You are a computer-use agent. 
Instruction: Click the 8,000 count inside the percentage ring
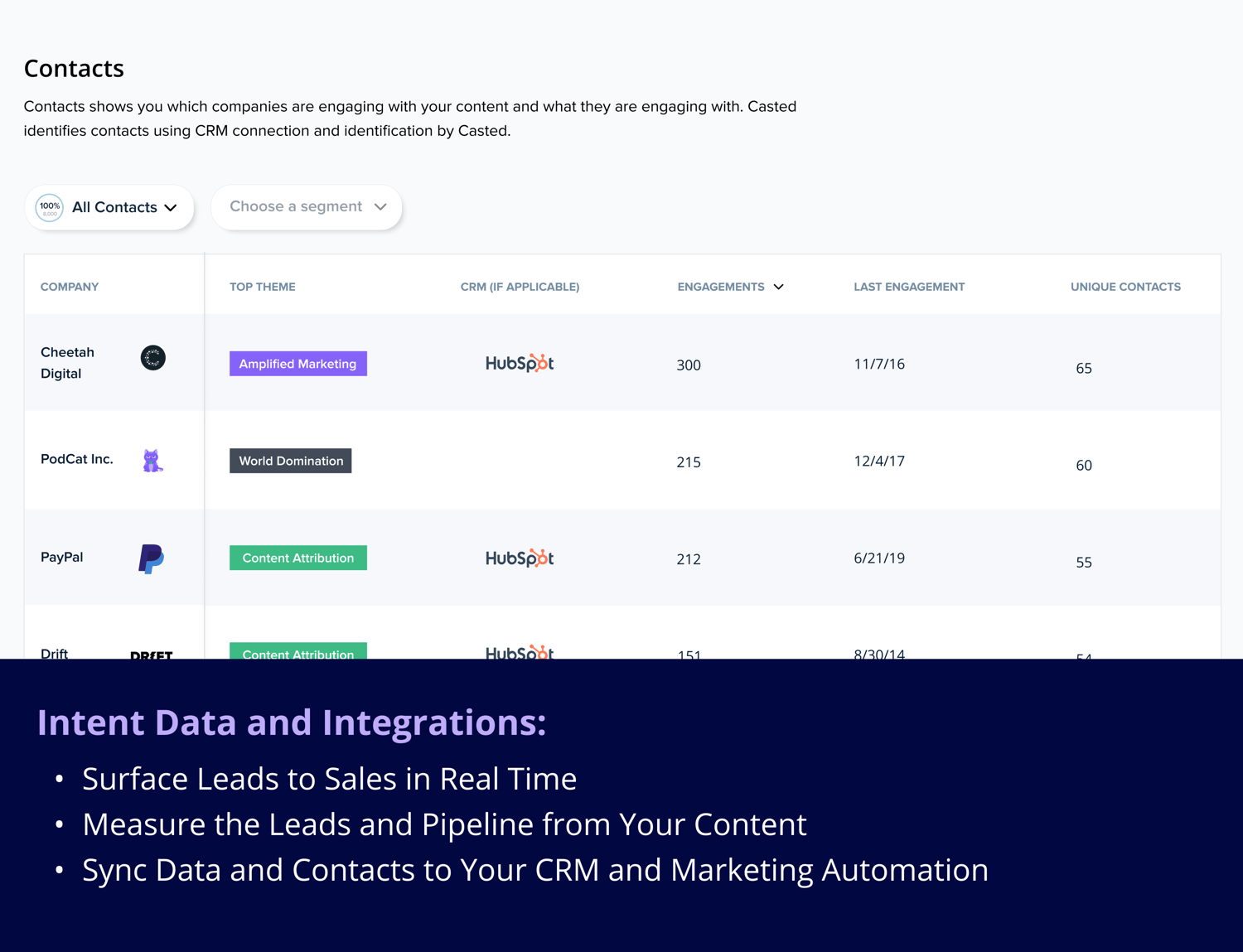[49, 213]
